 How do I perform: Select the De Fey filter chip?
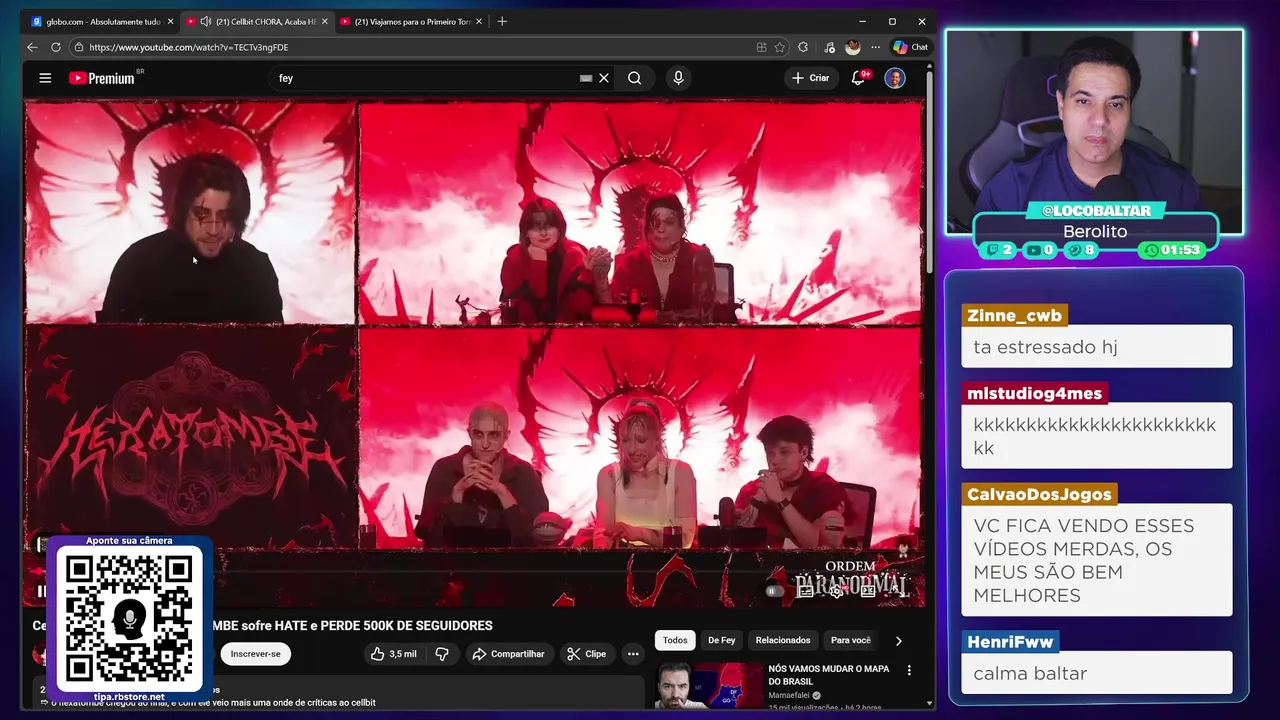click(721, 640)
